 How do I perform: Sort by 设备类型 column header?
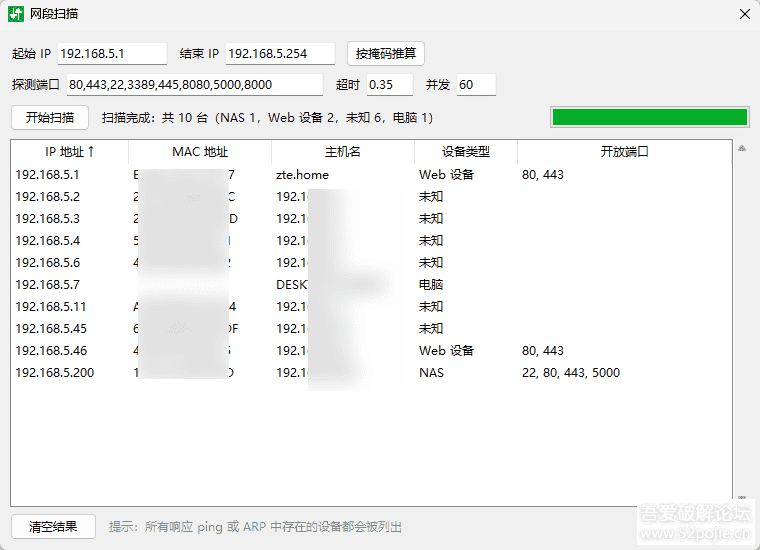pos(466,152)
